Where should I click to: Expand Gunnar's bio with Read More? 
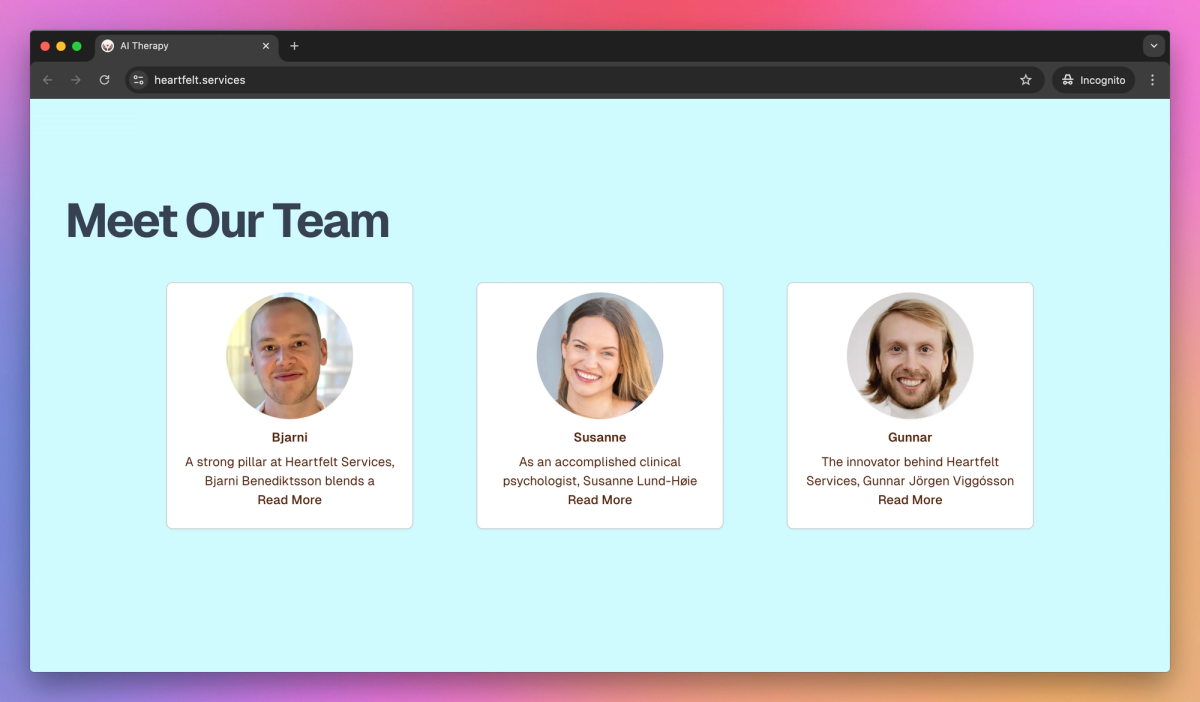(910, 500)
